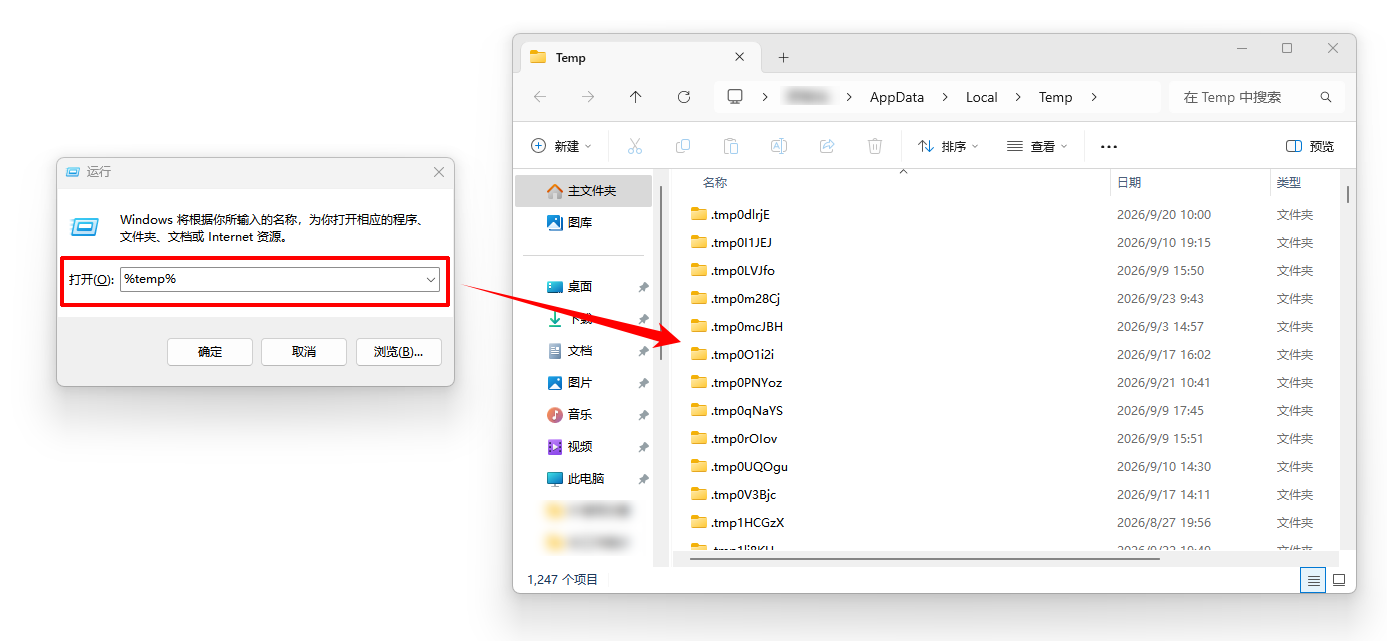Image resolution: width=1387 pixels, height=641 pixels.
Task: Click the Local breadcrumb in address bar
Action: click(982, 97)
